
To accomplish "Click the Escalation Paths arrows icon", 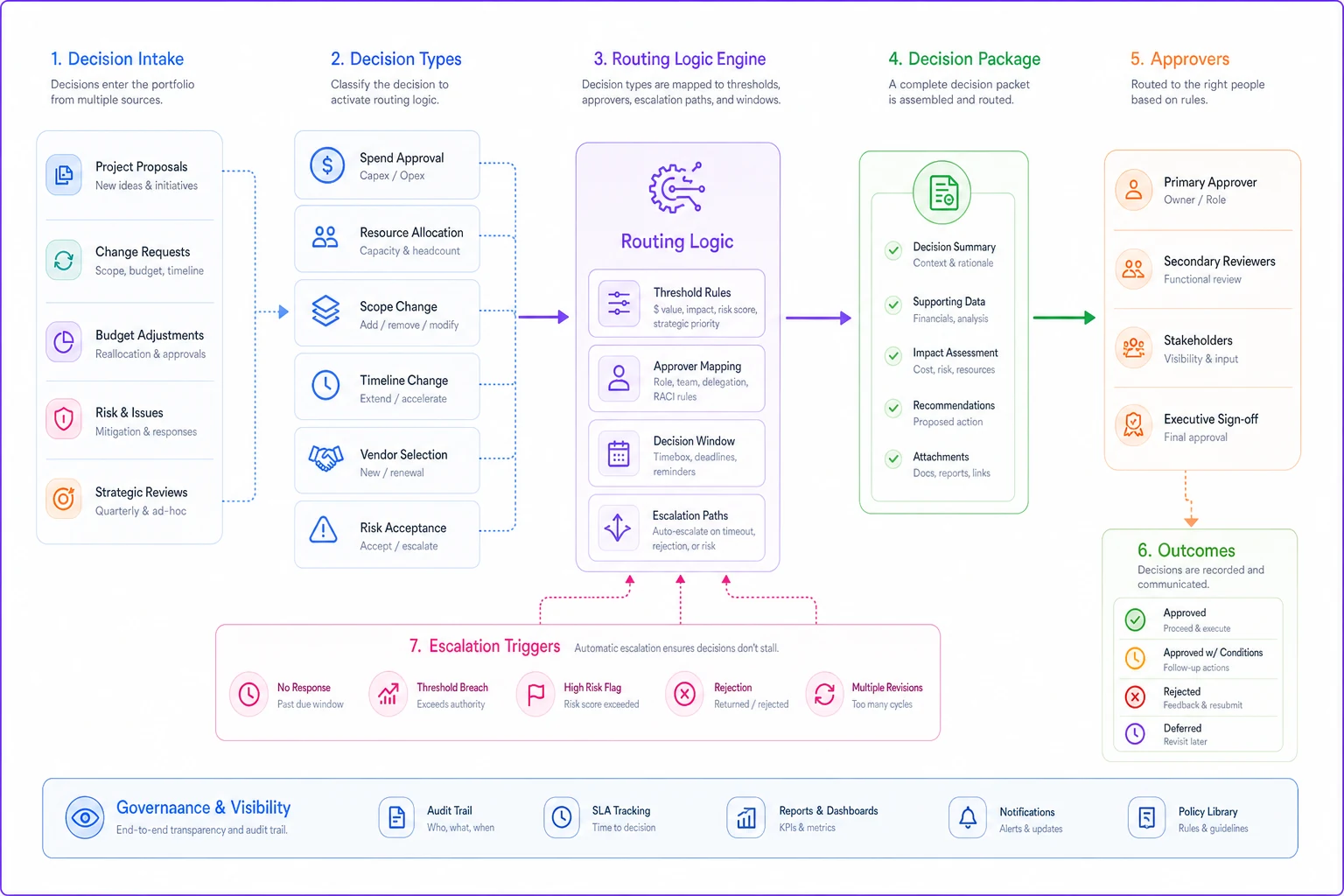I will point(618,528).
